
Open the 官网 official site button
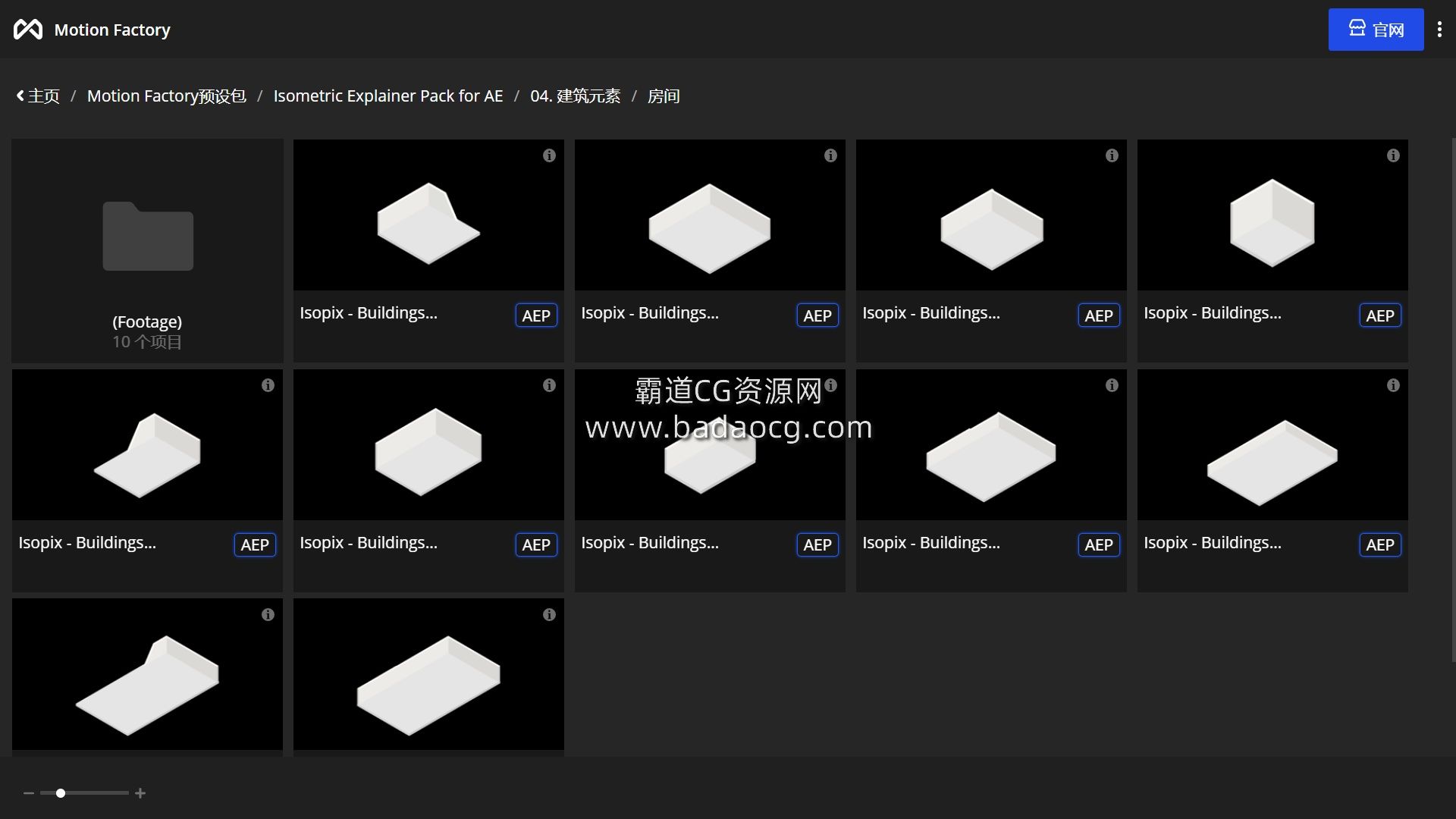[1376, 30]
